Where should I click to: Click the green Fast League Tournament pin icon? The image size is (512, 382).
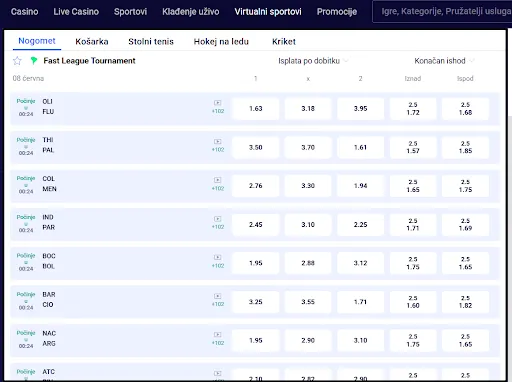(34, 61)
